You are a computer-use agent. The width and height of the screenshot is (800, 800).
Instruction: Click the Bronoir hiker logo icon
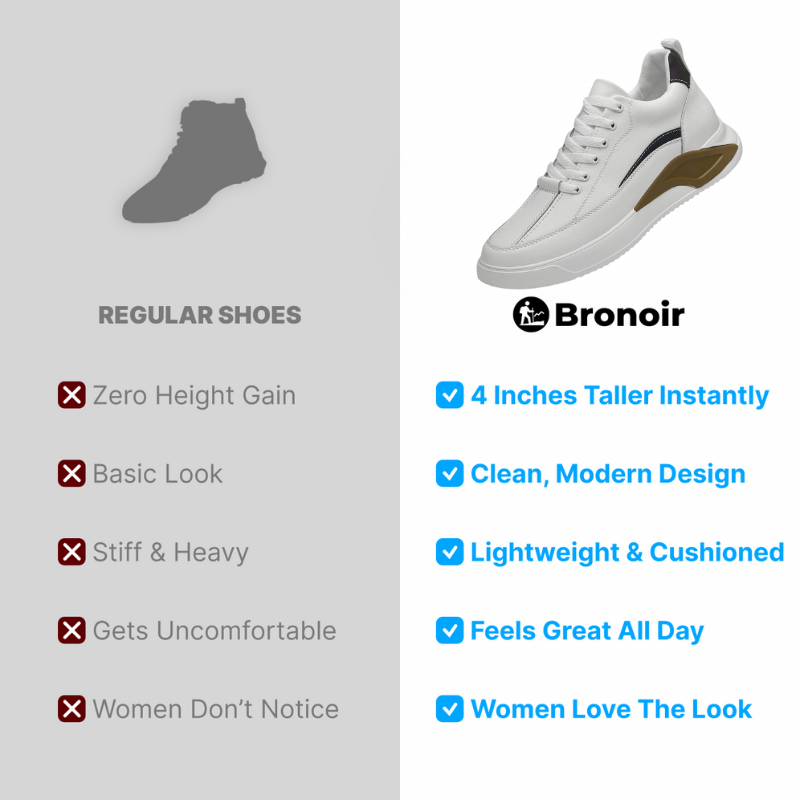[531, 314]
